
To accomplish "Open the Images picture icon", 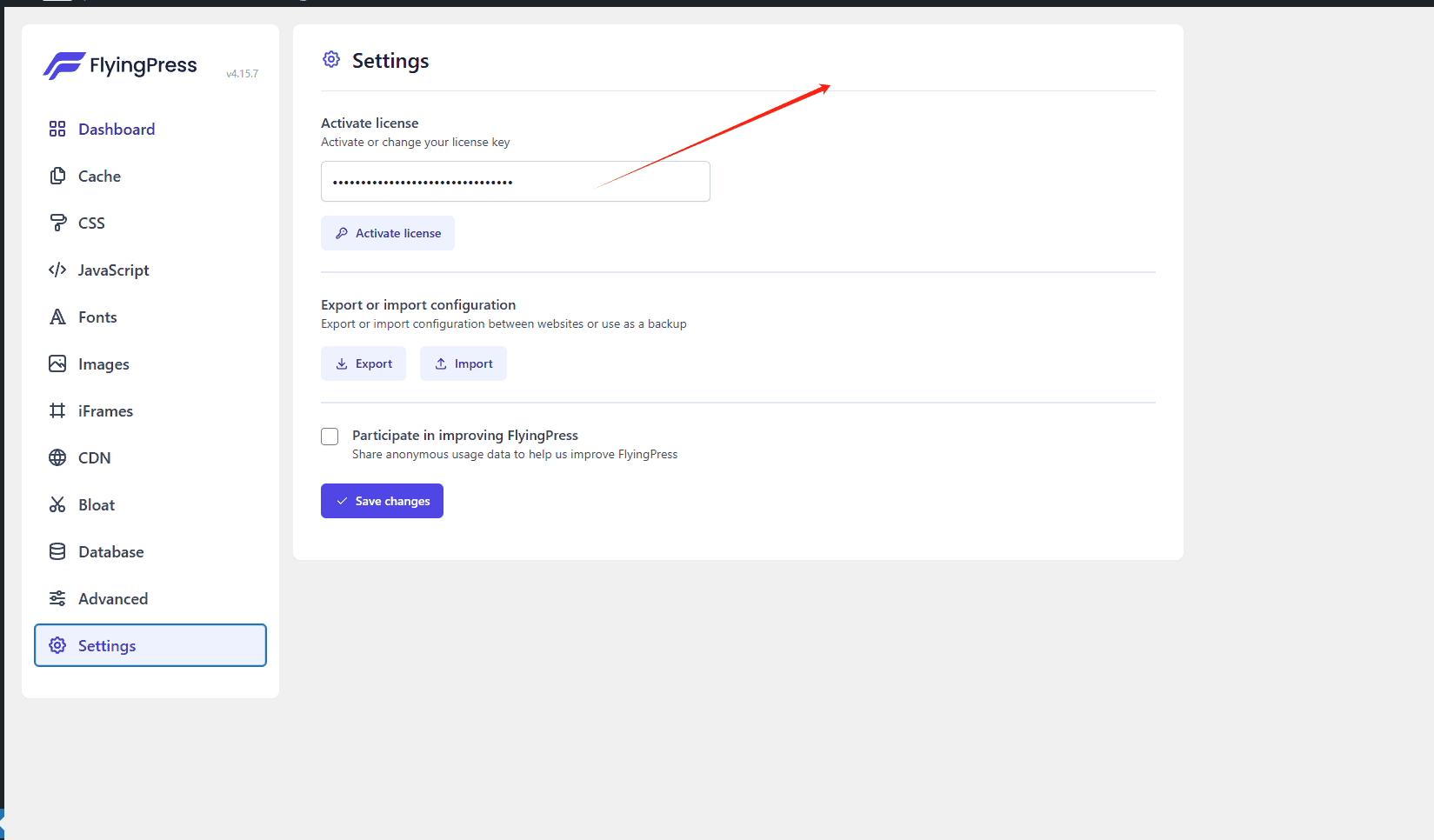I will click(57, 363).
